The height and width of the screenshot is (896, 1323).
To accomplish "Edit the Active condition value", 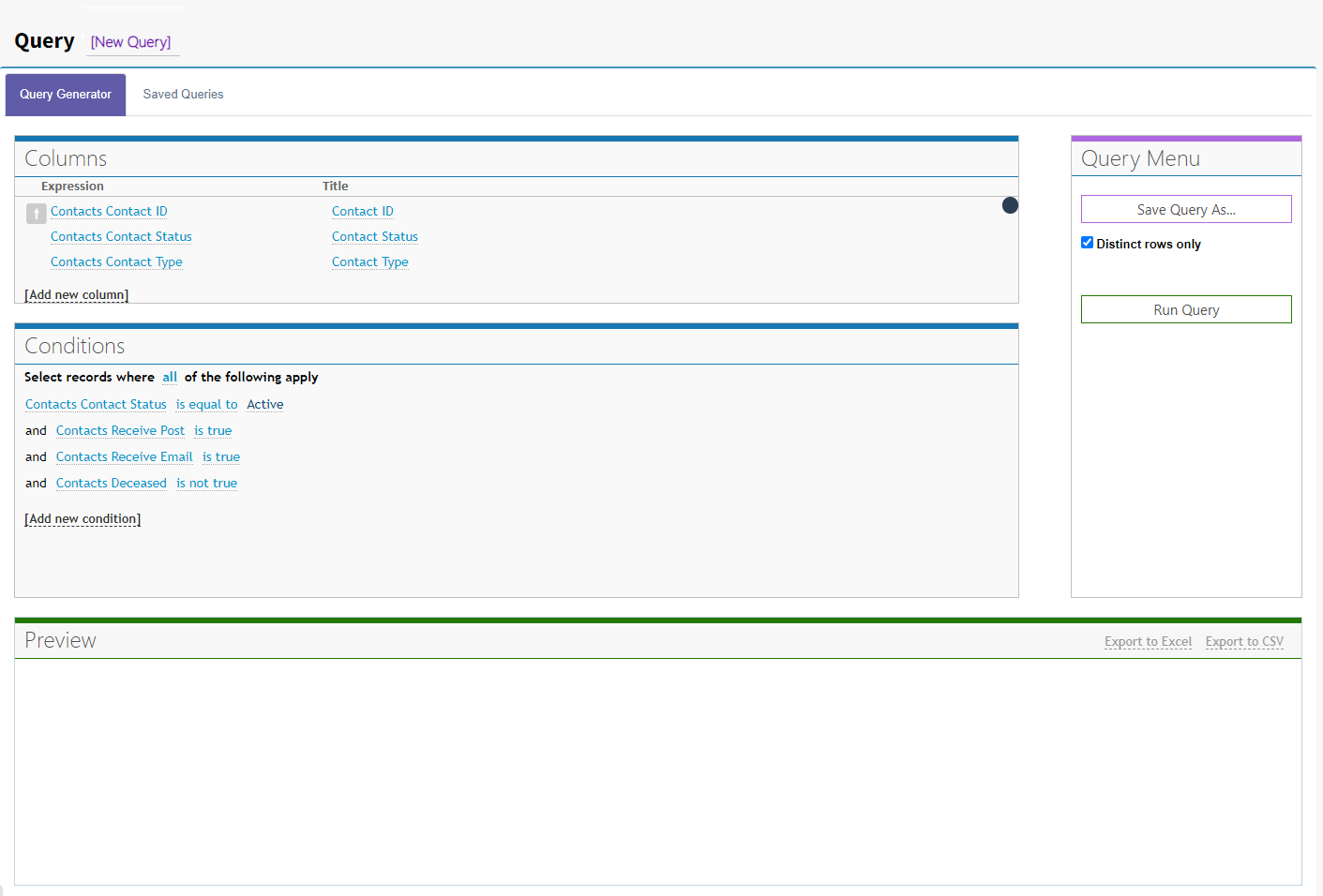I will [265, 404].
